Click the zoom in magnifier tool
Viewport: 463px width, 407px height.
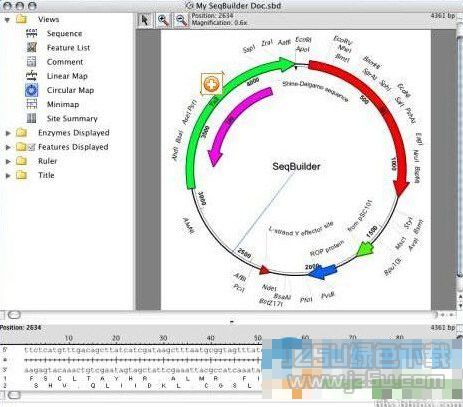[163, 20]
